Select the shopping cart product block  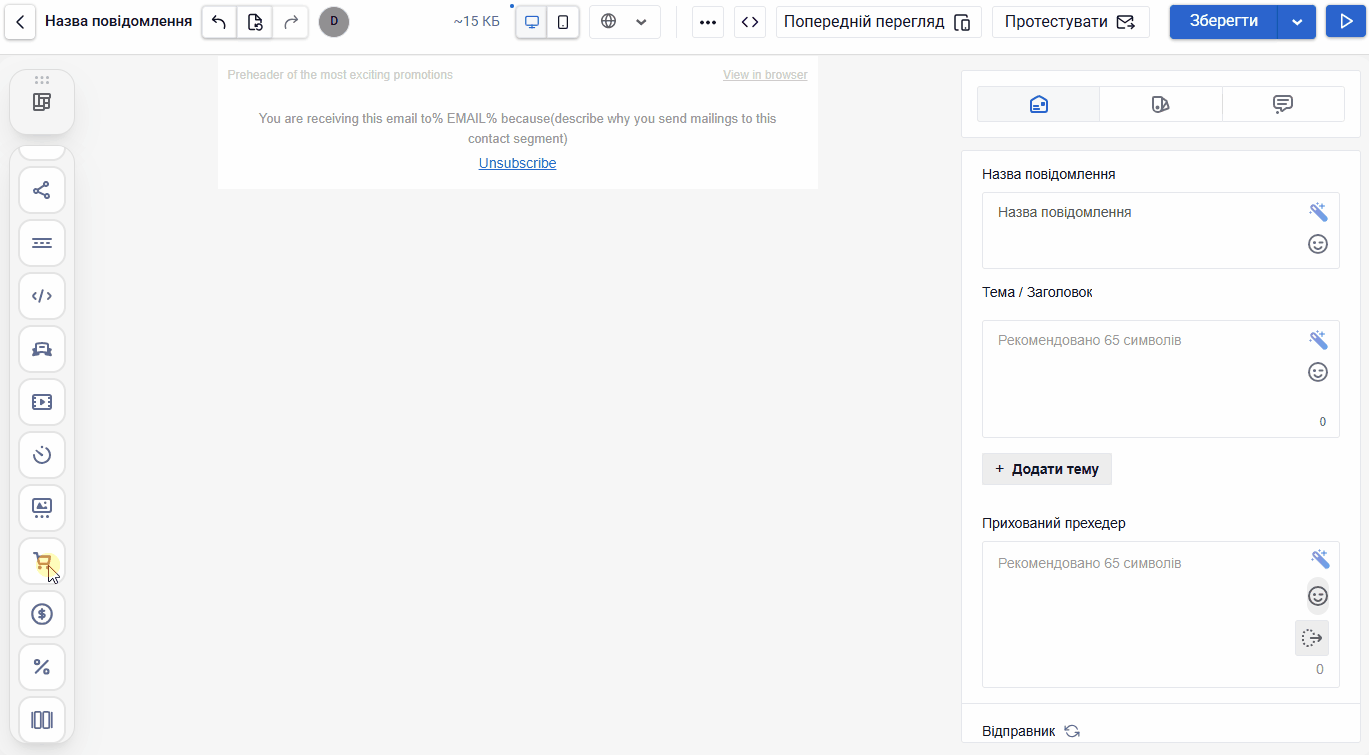(42, 561)
